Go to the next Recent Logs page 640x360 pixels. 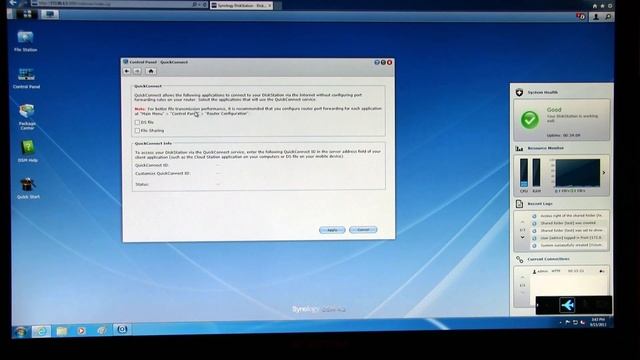tap(522, 237)
